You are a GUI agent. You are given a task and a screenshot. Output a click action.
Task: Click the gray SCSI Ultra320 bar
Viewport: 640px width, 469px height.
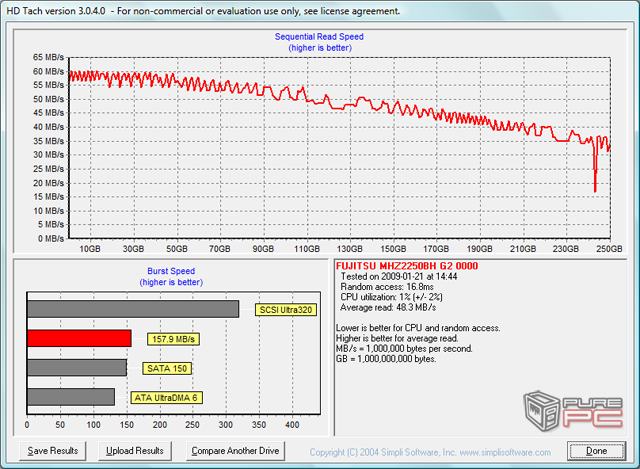coord(133,310)
